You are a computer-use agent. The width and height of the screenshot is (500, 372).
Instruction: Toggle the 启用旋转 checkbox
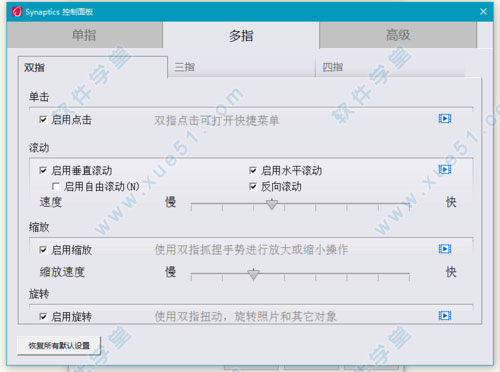[43, 316]
